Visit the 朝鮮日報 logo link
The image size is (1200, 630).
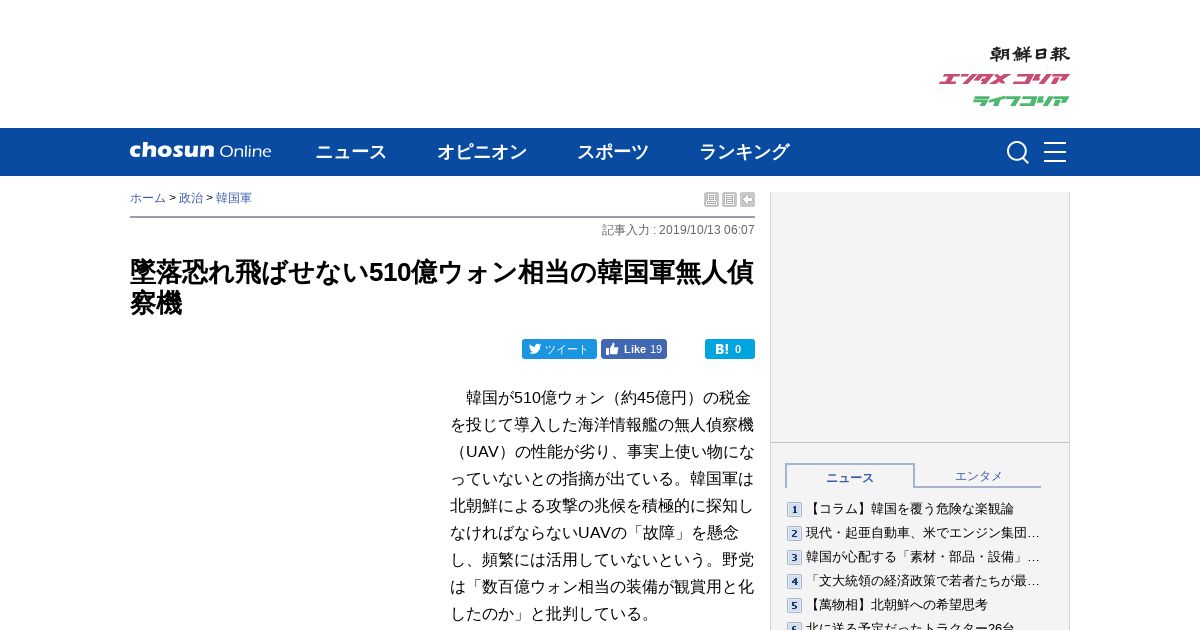tap(1030, 54)
